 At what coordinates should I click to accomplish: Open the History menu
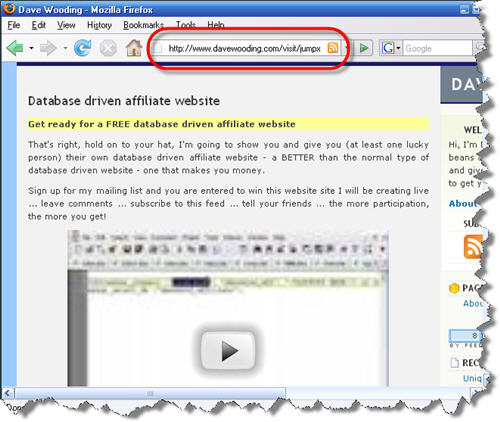[99, 25]
